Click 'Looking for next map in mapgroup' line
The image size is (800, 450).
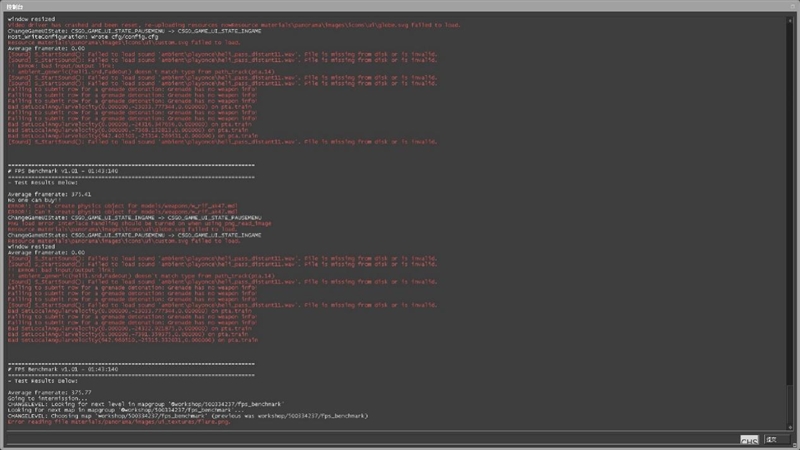(126, 410)
